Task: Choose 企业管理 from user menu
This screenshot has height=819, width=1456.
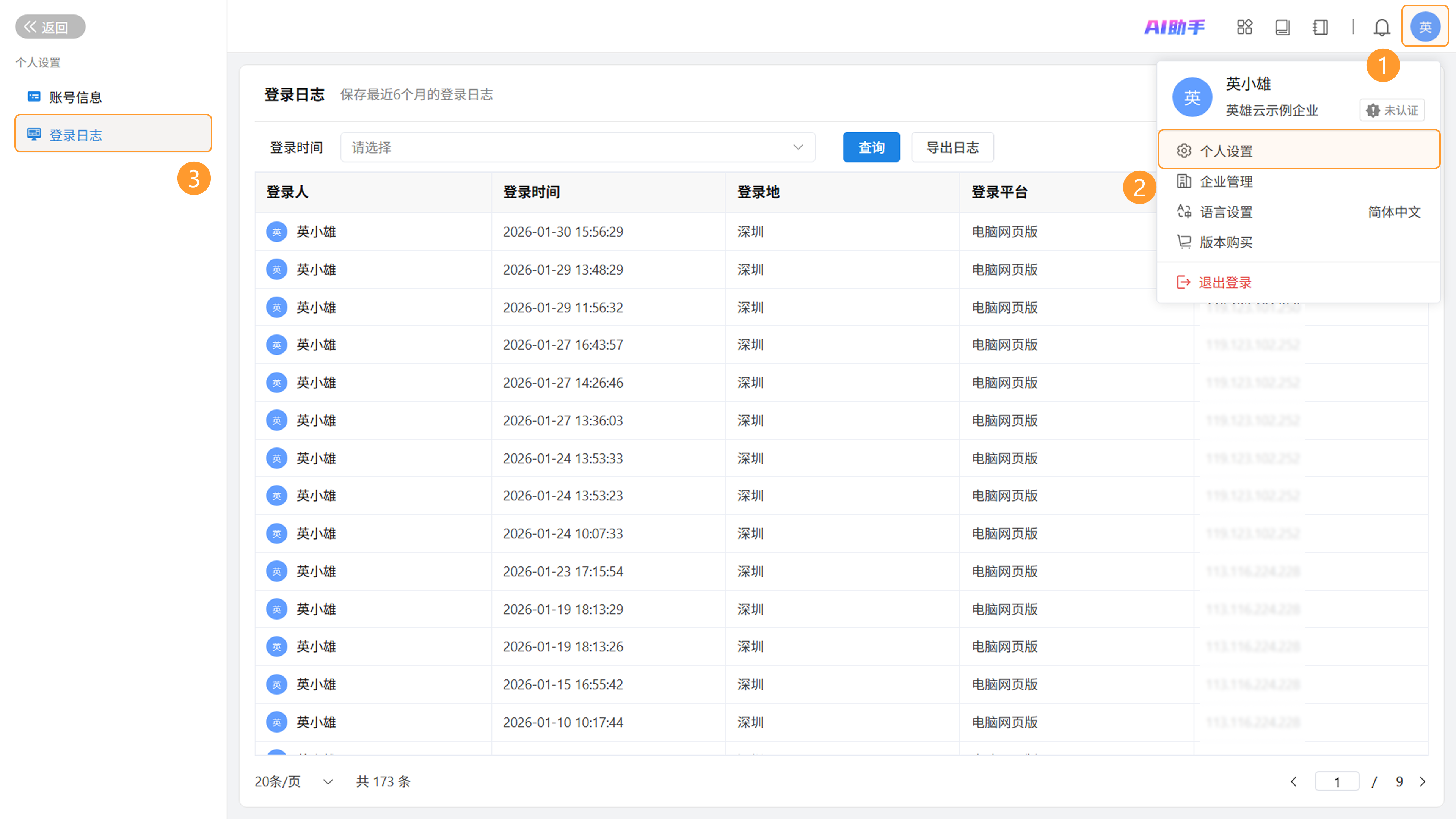Action: pyautogui.click(x=1225, y=182)
